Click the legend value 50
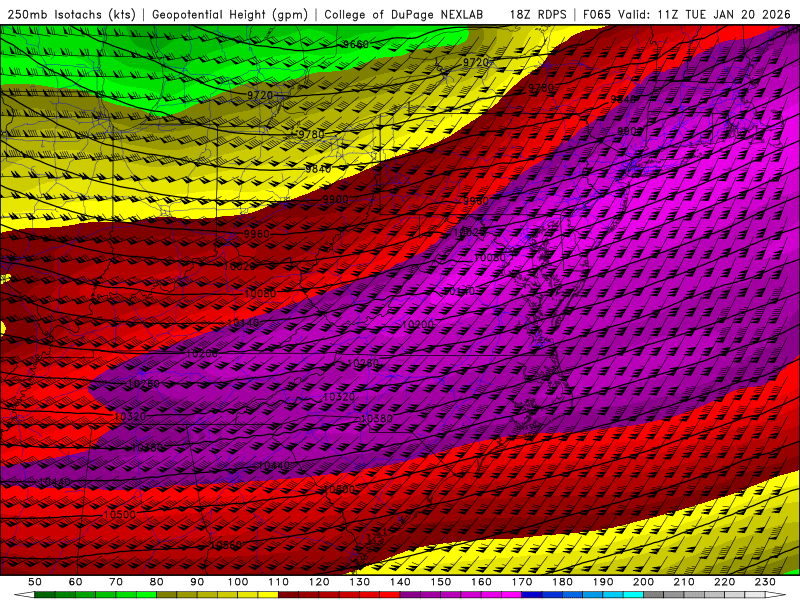 pyautogui.click(x=34, y=582)
